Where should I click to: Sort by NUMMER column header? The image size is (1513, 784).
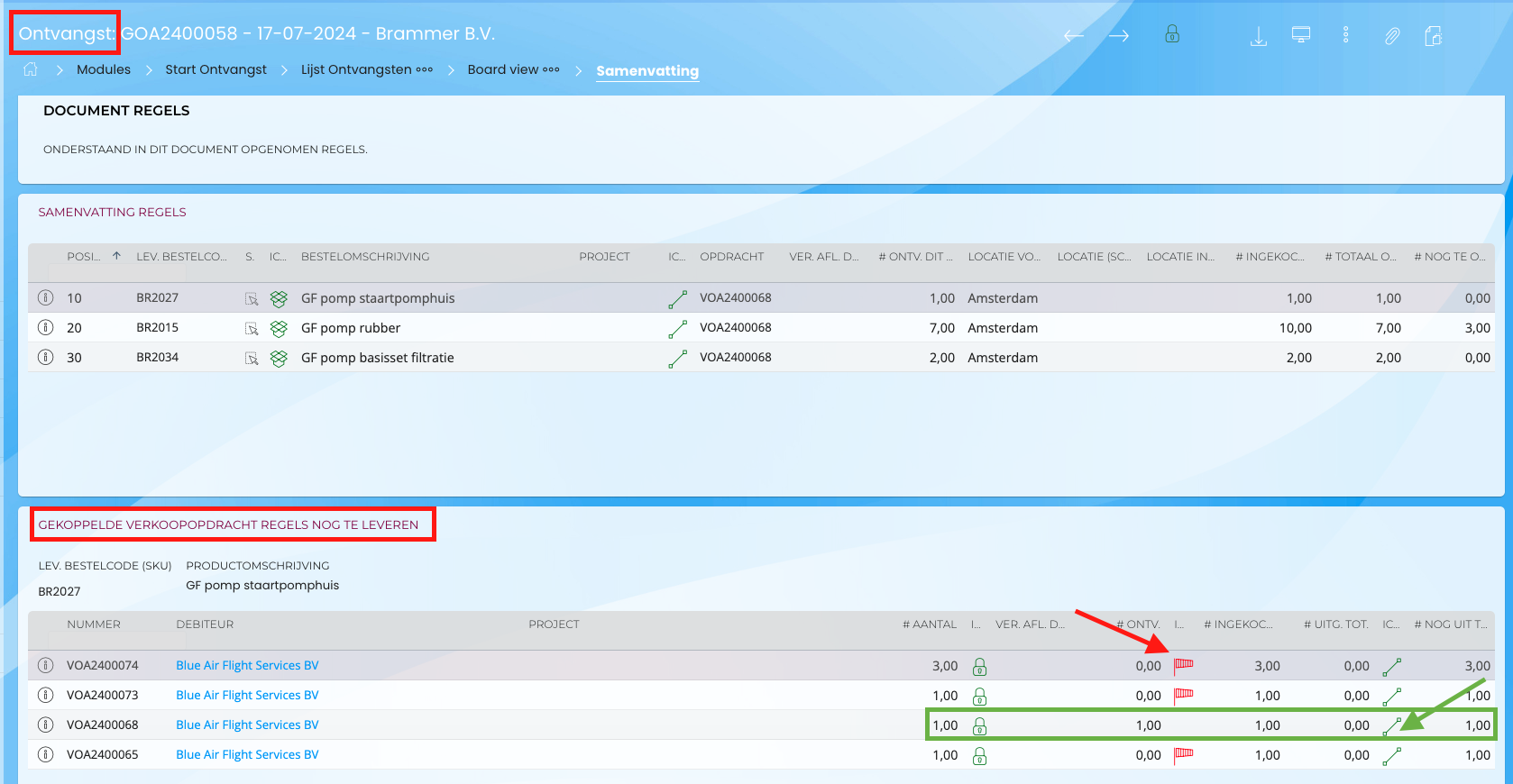pos(94,624)
